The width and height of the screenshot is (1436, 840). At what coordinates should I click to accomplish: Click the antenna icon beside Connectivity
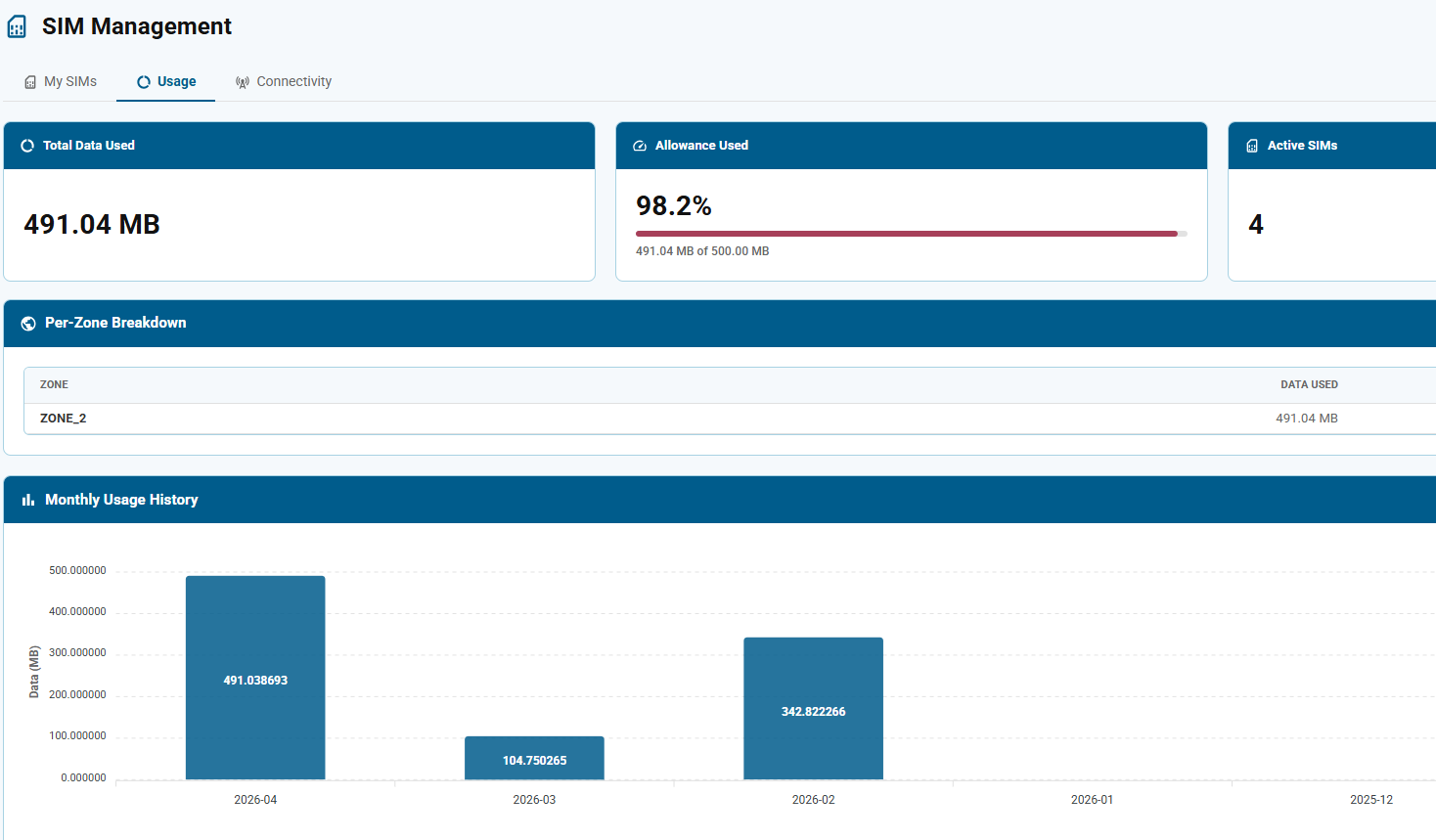pyautogui.click(x=242, y=81)
